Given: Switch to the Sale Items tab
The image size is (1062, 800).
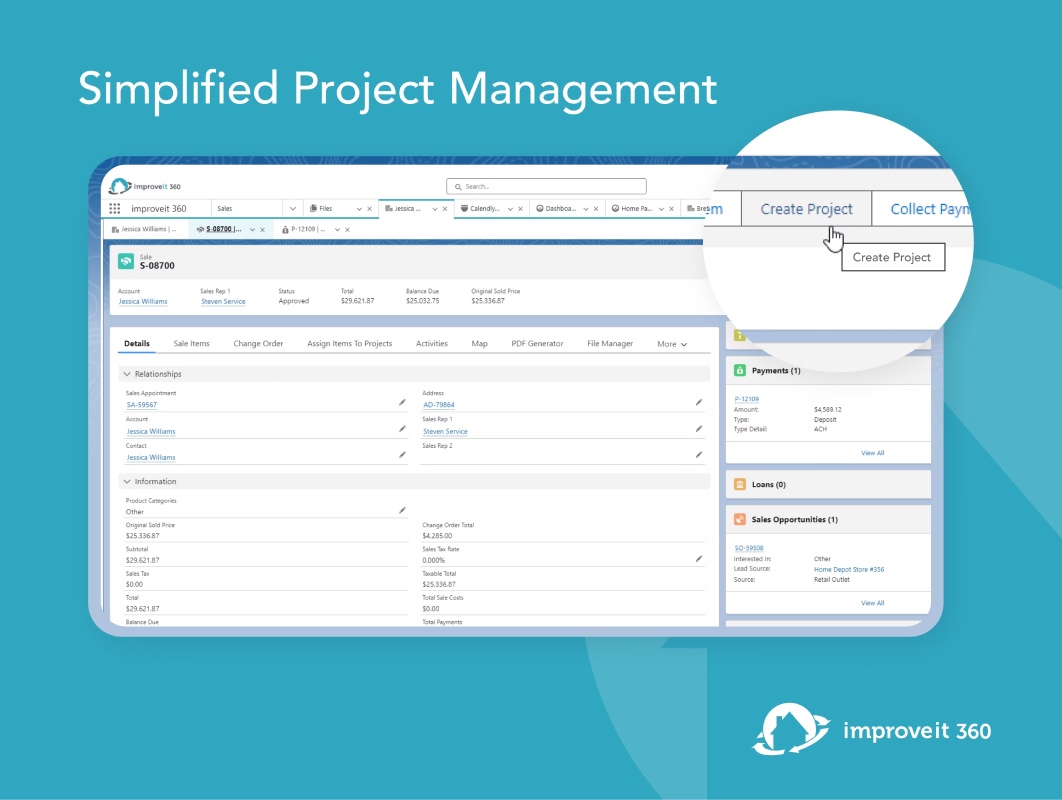Looking at the screenshot, I should pos(192,343).
